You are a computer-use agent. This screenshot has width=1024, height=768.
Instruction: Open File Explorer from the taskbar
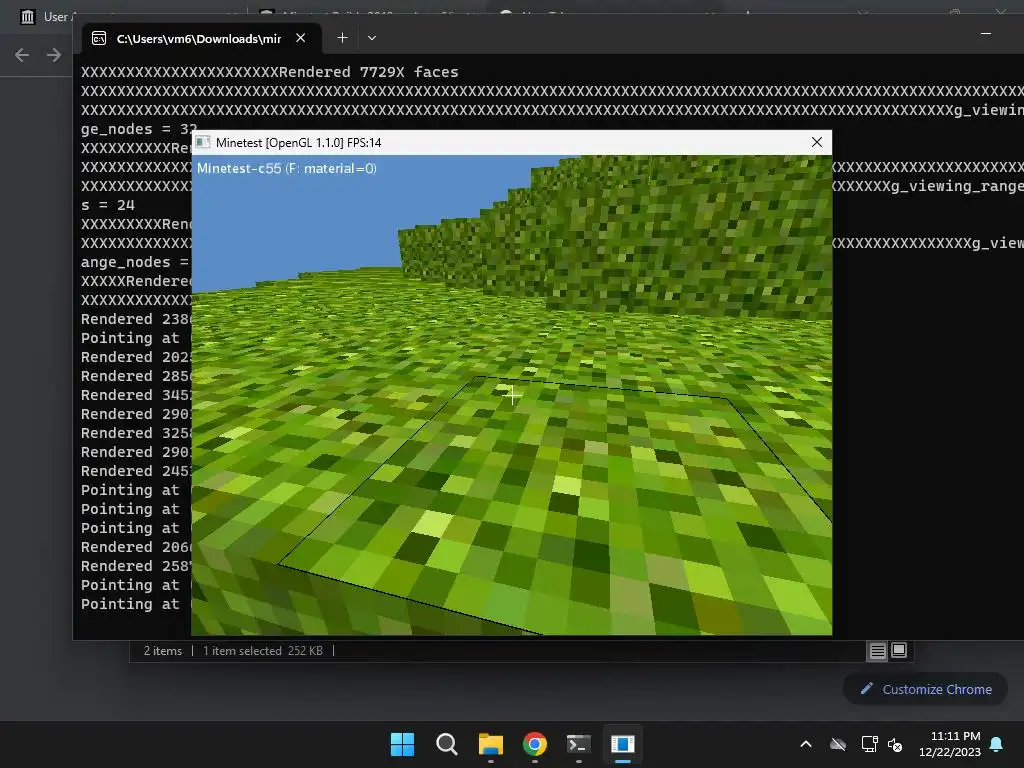click(490, 744)
